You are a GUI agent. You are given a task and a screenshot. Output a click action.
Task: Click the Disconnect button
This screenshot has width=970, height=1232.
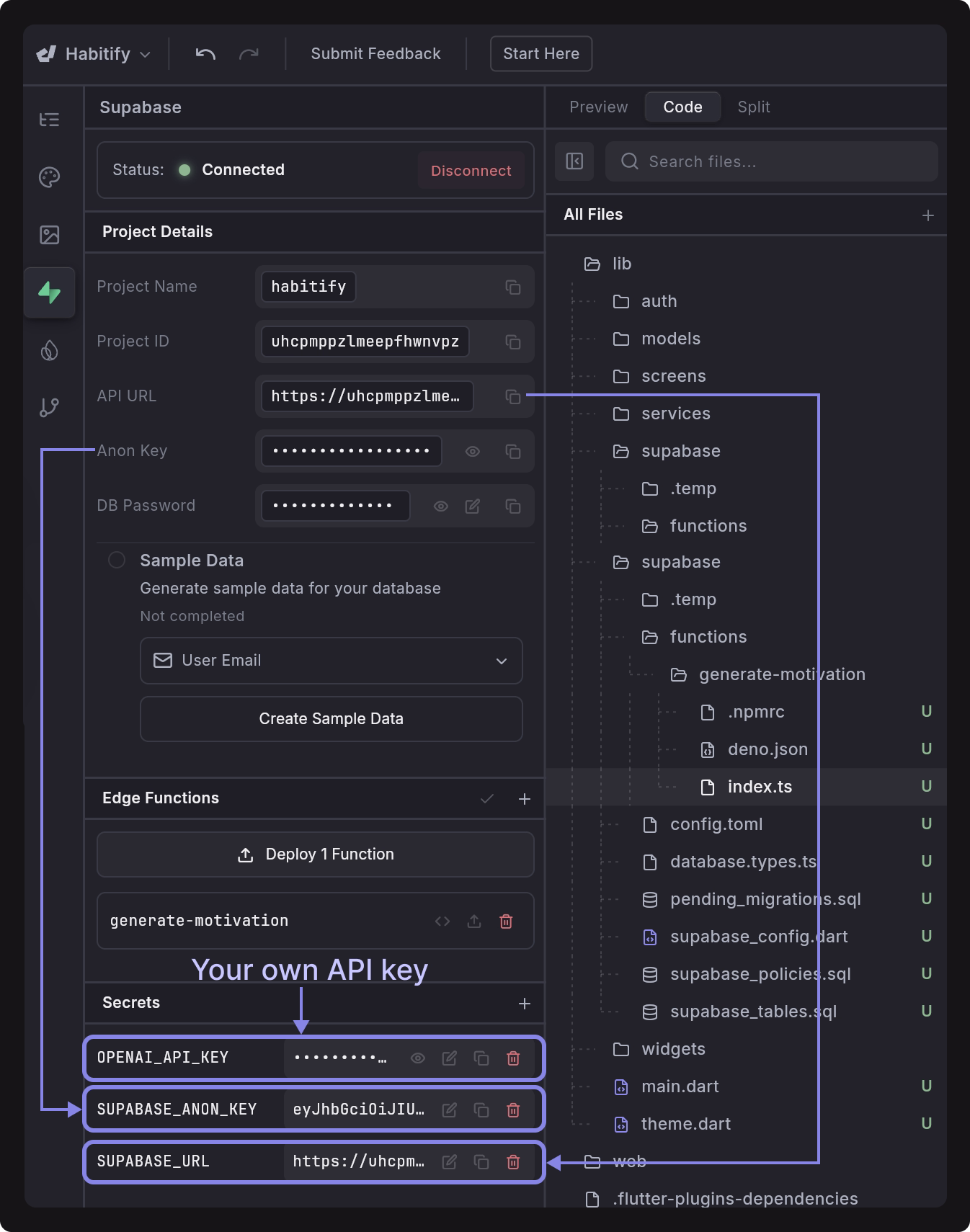pyautogui.click(x=471, y=171)
